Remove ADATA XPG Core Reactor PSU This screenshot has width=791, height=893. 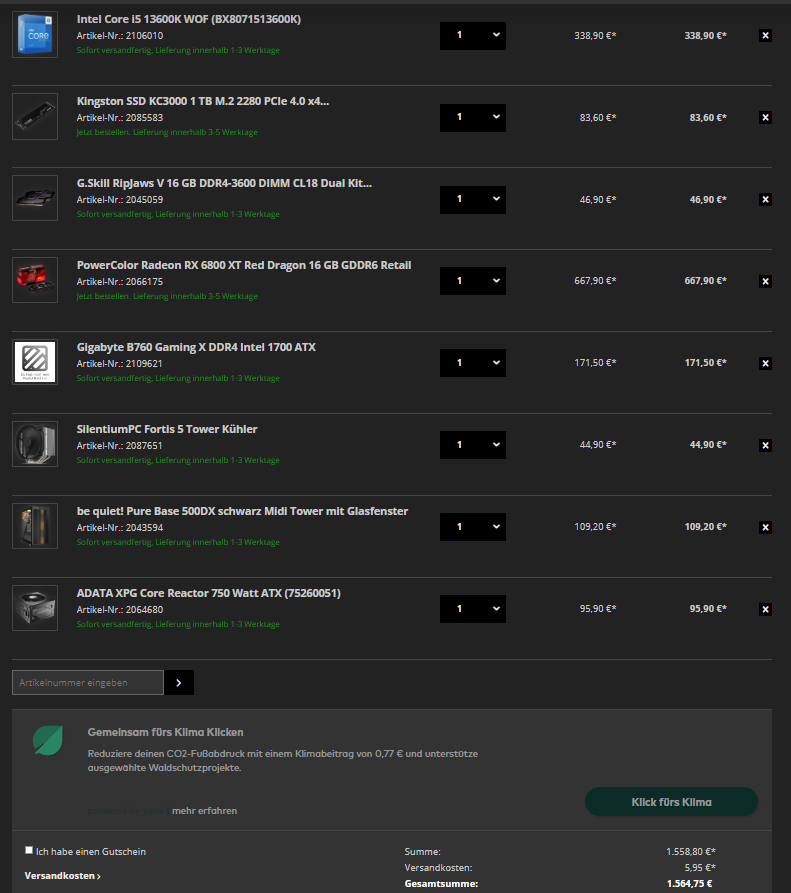coord(765,609)
